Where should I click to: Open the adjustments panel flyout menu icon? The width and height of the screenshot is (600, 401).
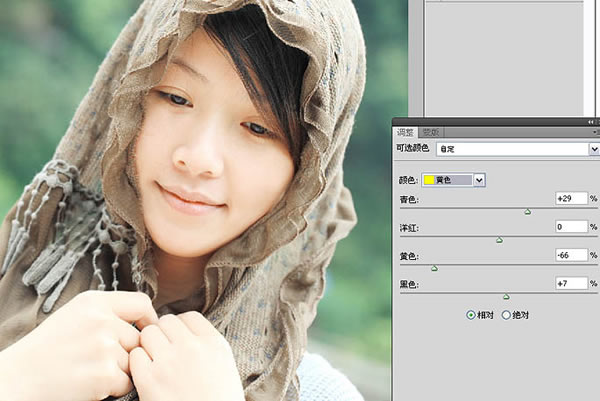[x=596, y=132]
